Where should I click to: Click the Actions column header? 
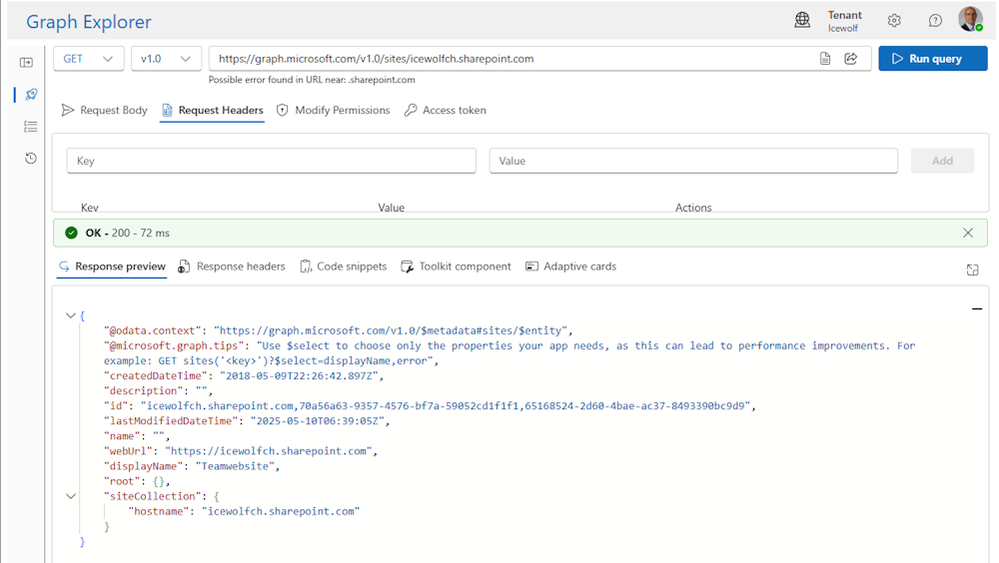[693, 208]
